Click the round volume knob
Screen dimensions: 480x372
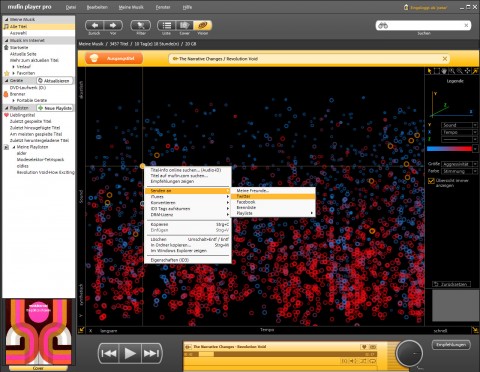tap(409, 353)
